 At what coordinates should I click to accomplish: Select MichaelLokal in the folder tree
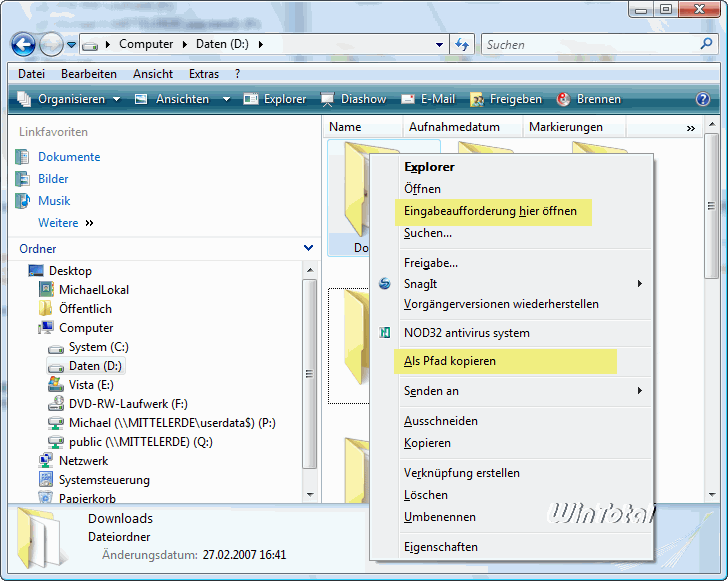(94, 290)
